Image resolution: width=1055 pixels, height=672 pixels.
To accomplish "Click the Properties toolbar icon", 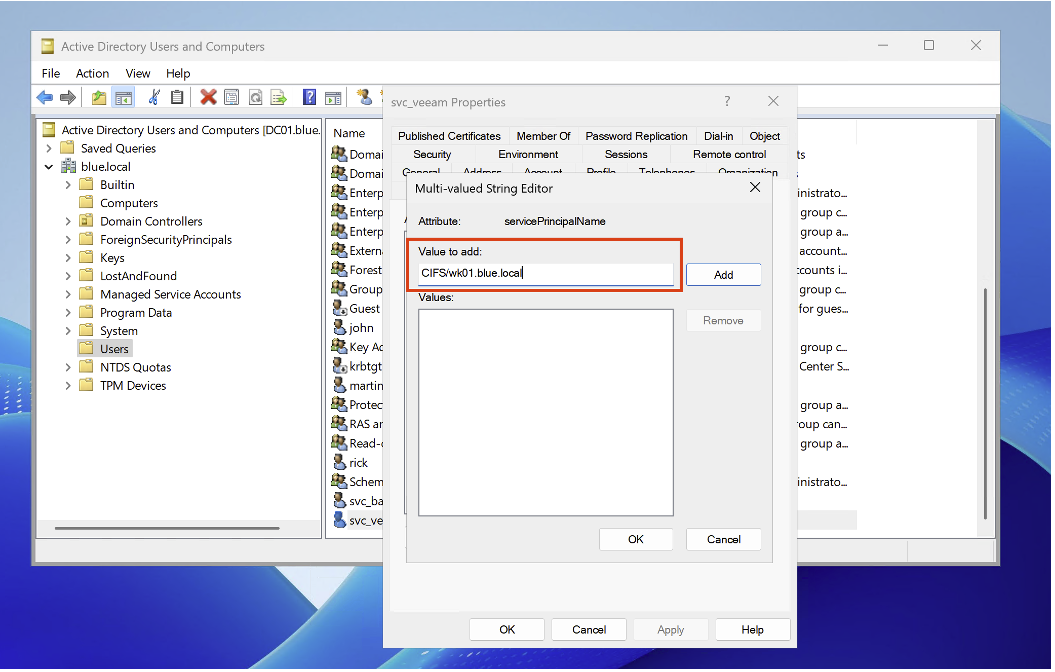I will point(232,97).
